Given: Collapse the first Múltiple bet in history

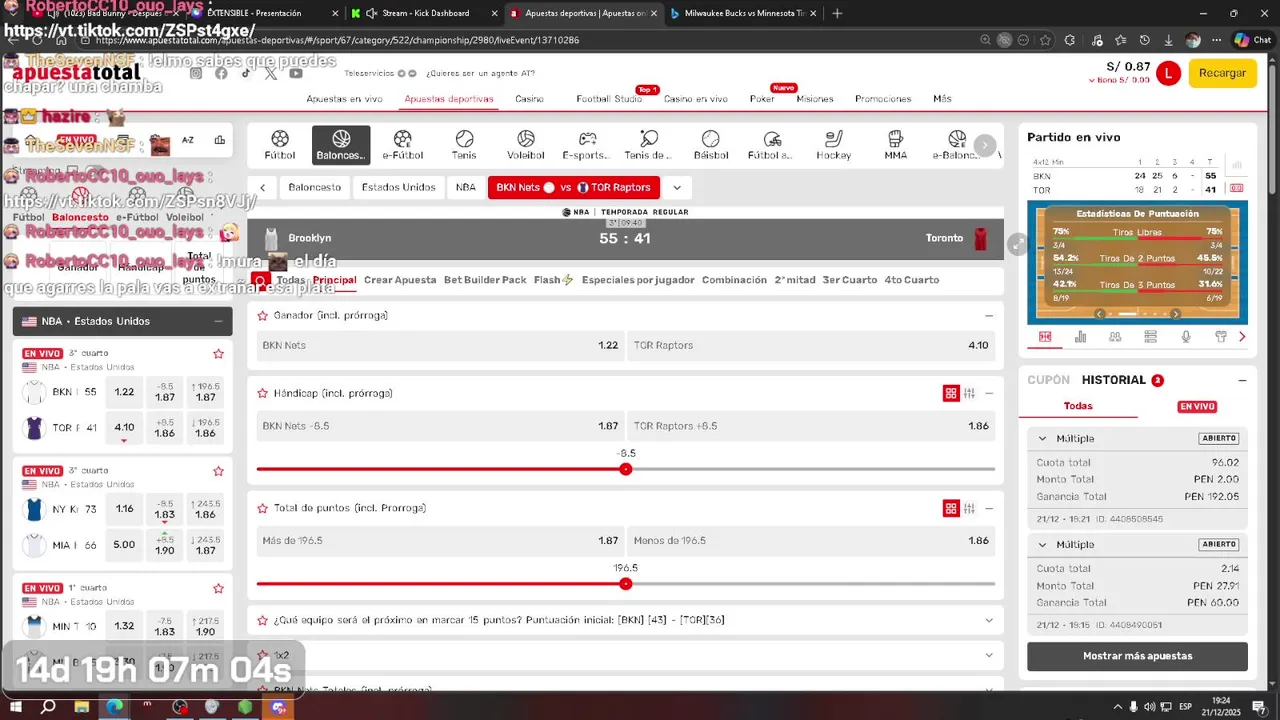Looking at the screenshot, I should [x=1042, y=438].
